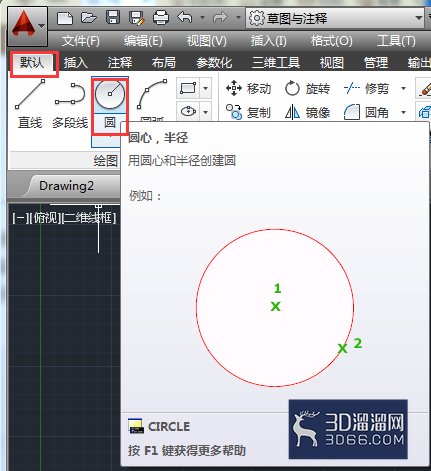Select the 圆 circle tool icon
Image resolution: width=431 pixels, height=471 pixels.
pyautogui.click(x=110, y=95)
